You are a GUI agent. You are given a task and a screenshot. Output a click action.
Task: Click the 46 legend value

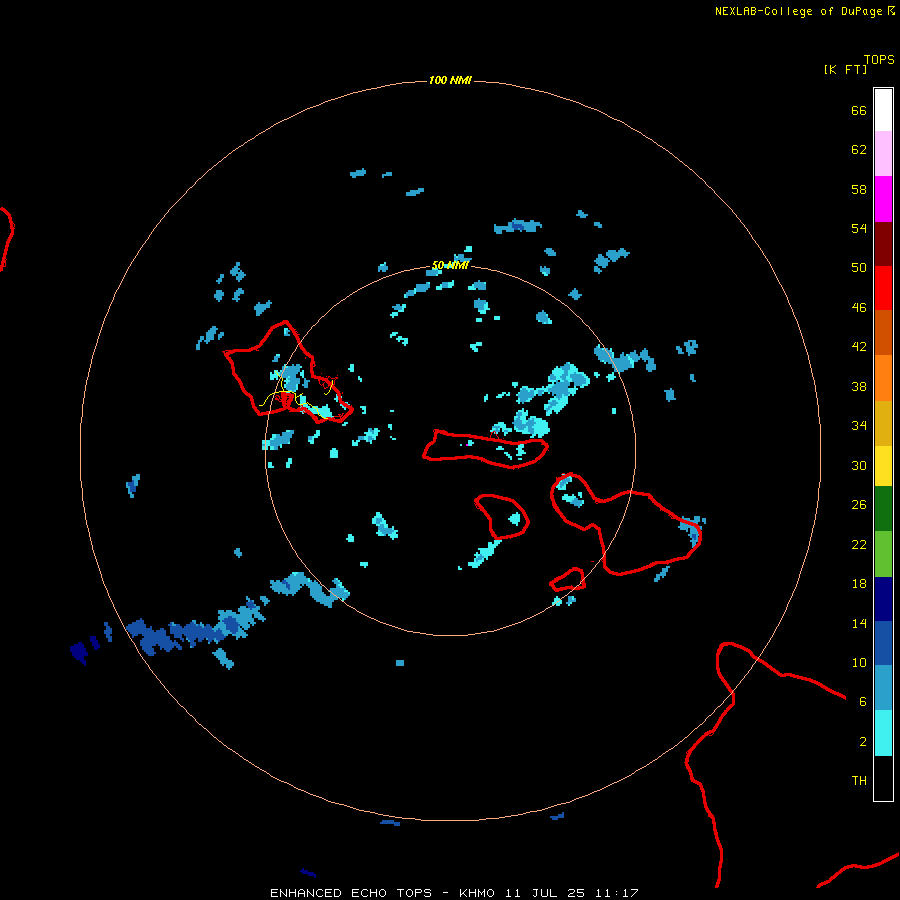(x=859, y=308)
